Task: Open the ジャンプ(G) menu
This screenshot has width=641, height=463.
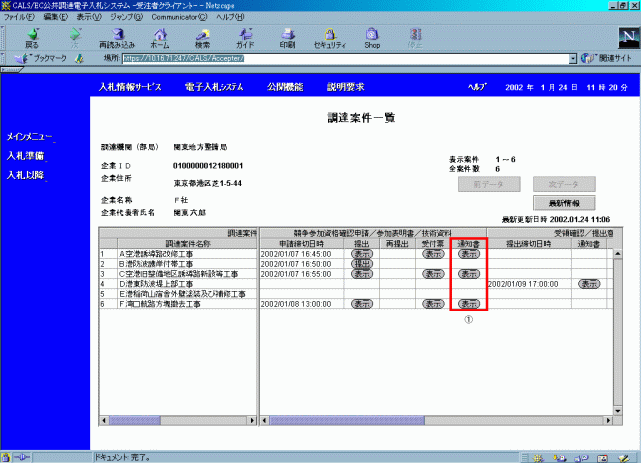Action: click(x=126, y=17)
